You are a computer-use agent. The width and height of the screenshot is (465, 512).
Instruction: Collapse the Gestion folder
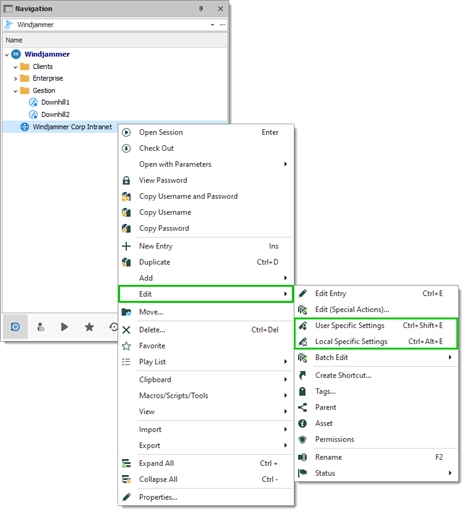tap(15, 91)
